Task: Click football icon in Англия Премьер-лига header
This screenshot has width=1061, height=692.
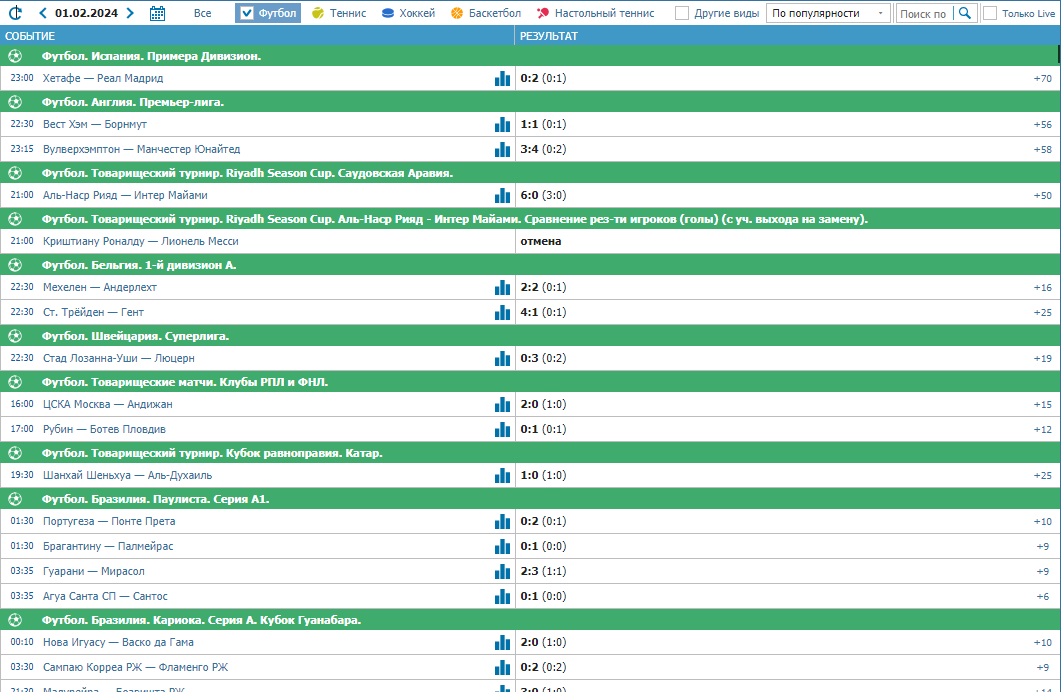Action: point(15,102)
